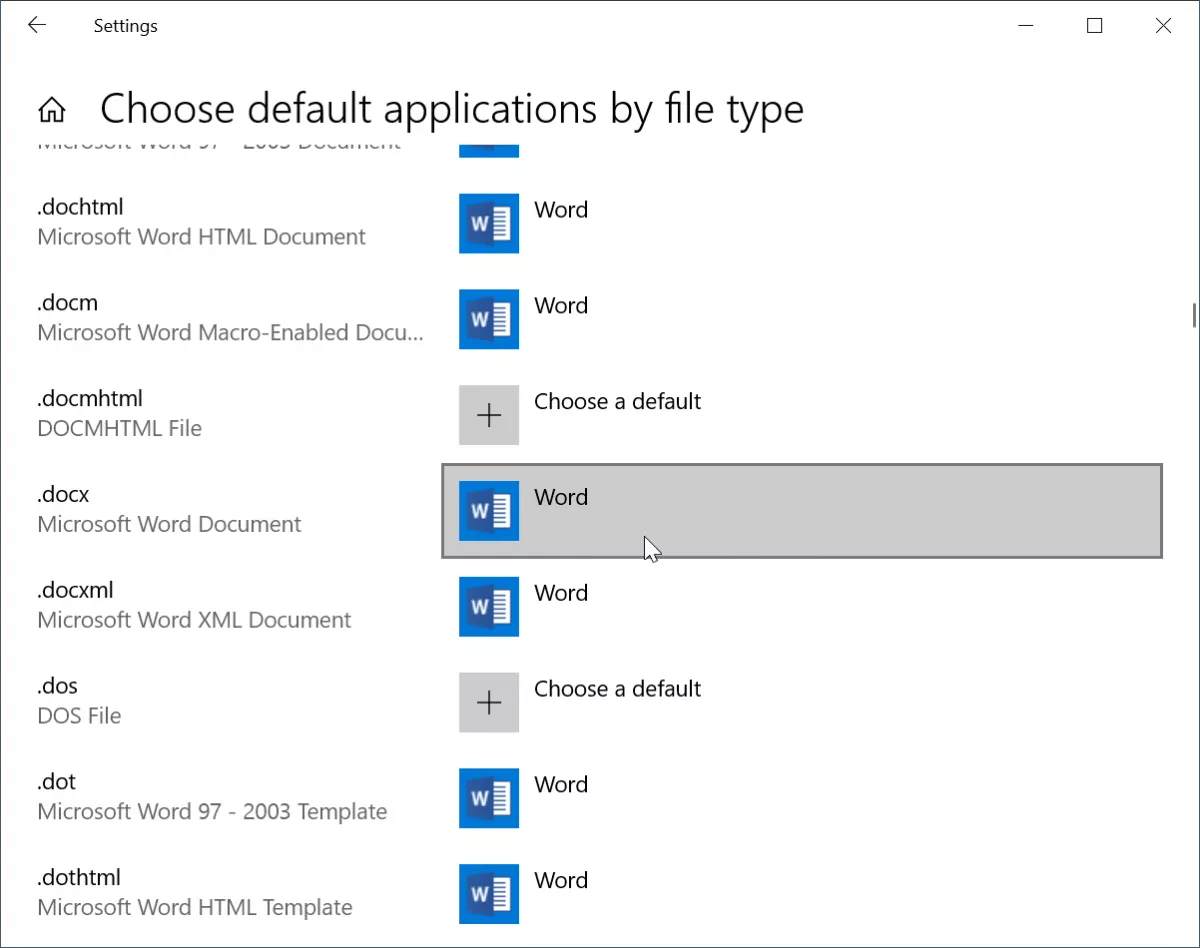This screenshot has height=948, width=1200.
Task: Click the vertical scrollbar thumb
Action: pos(1194,315)
